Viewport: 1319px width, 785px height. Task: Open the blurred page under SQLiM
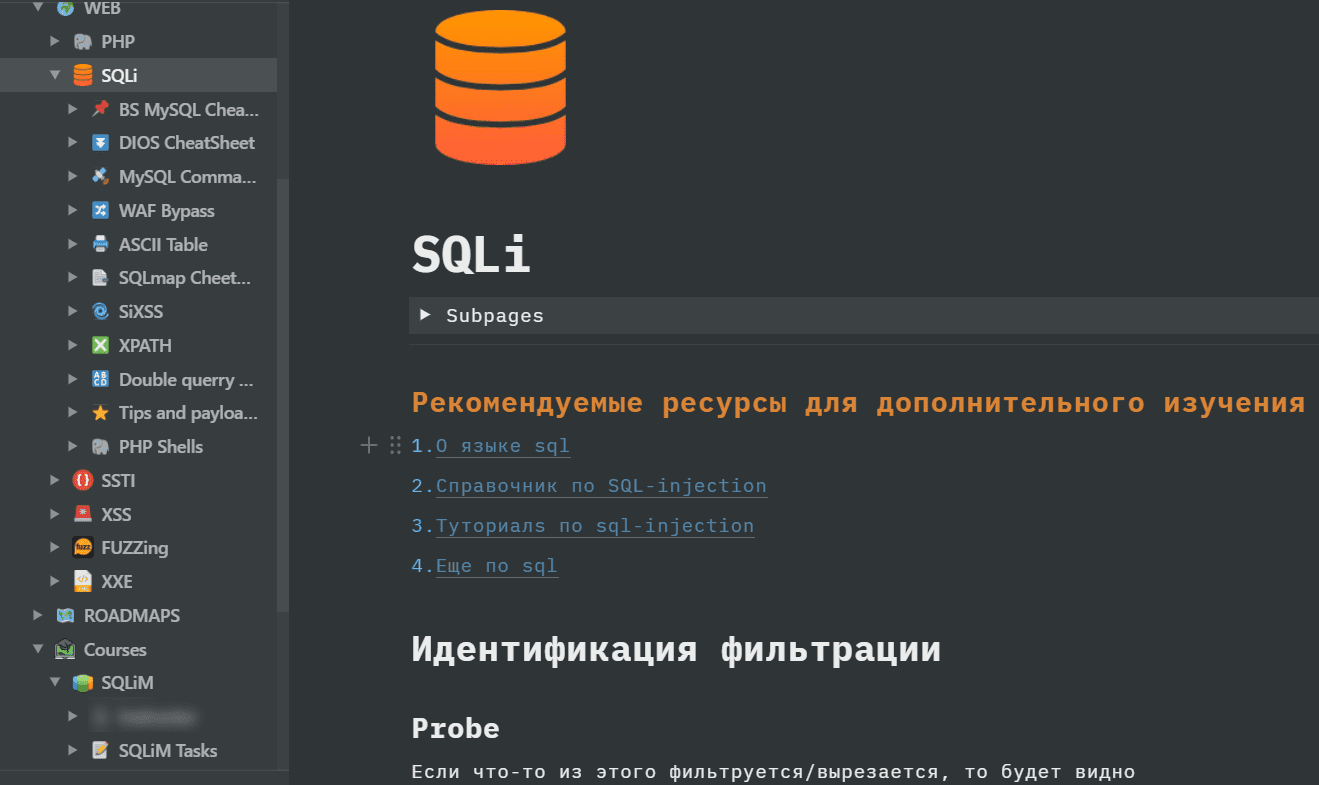pos(157,717)
